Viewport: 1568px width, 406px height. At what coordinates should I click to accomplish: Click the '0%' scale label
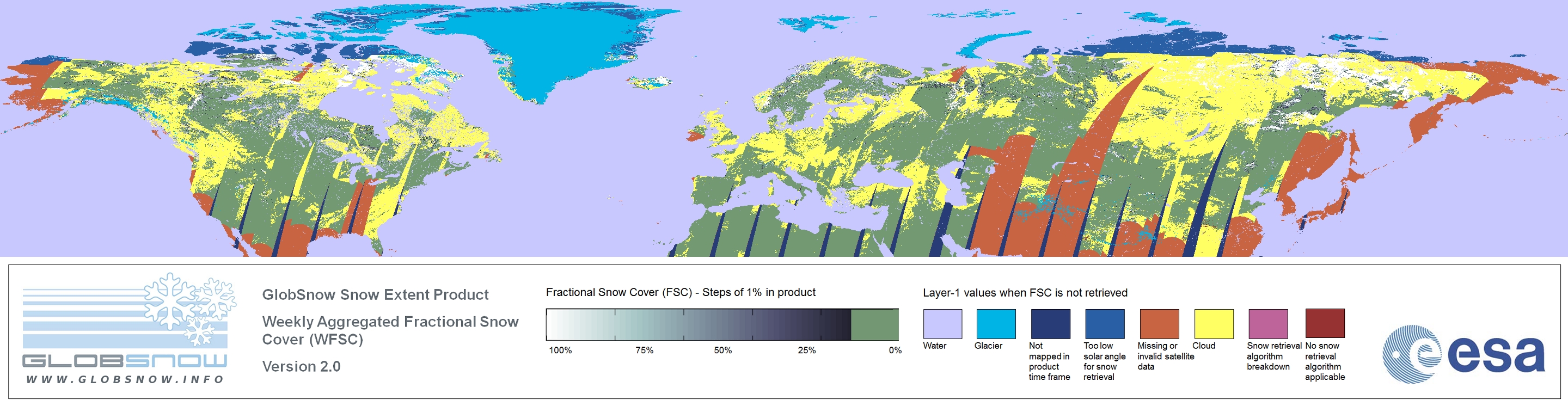[895, 350]
